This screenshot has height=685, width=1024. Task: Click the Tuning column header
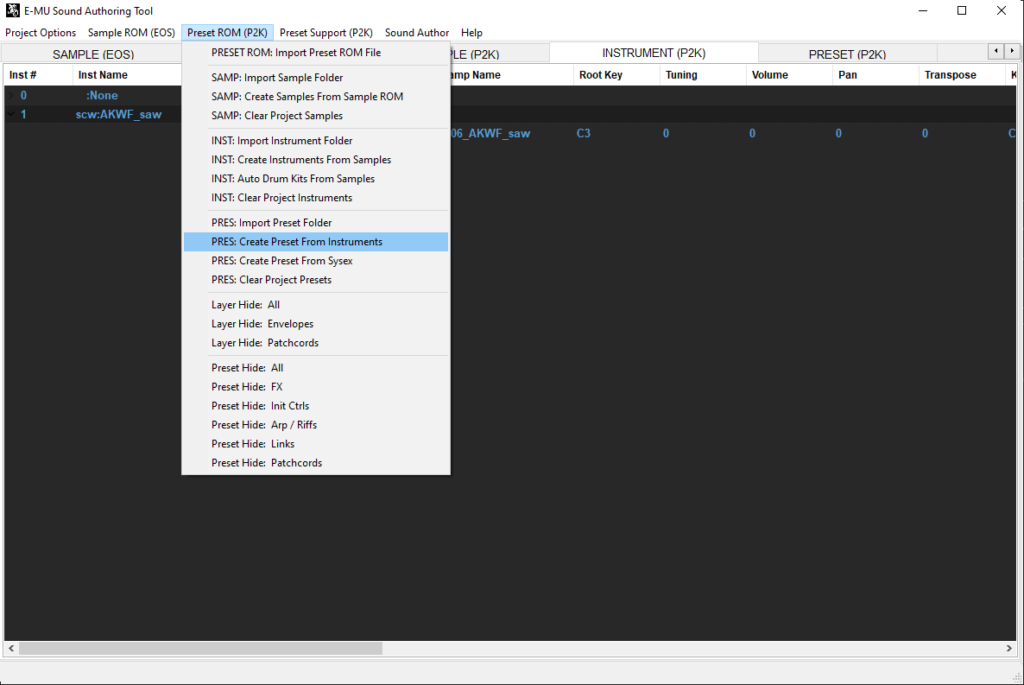(703, 75)
